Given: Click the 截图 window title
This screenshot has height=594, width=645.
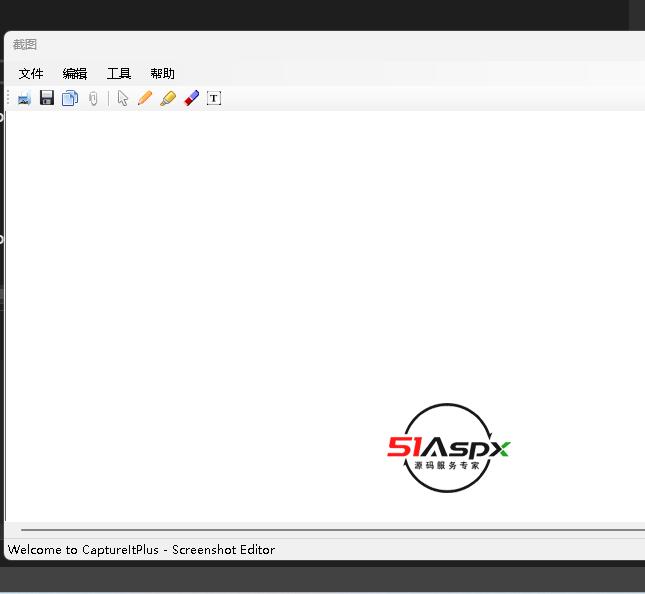Looking at the screenshot, I should pos(25,44).
